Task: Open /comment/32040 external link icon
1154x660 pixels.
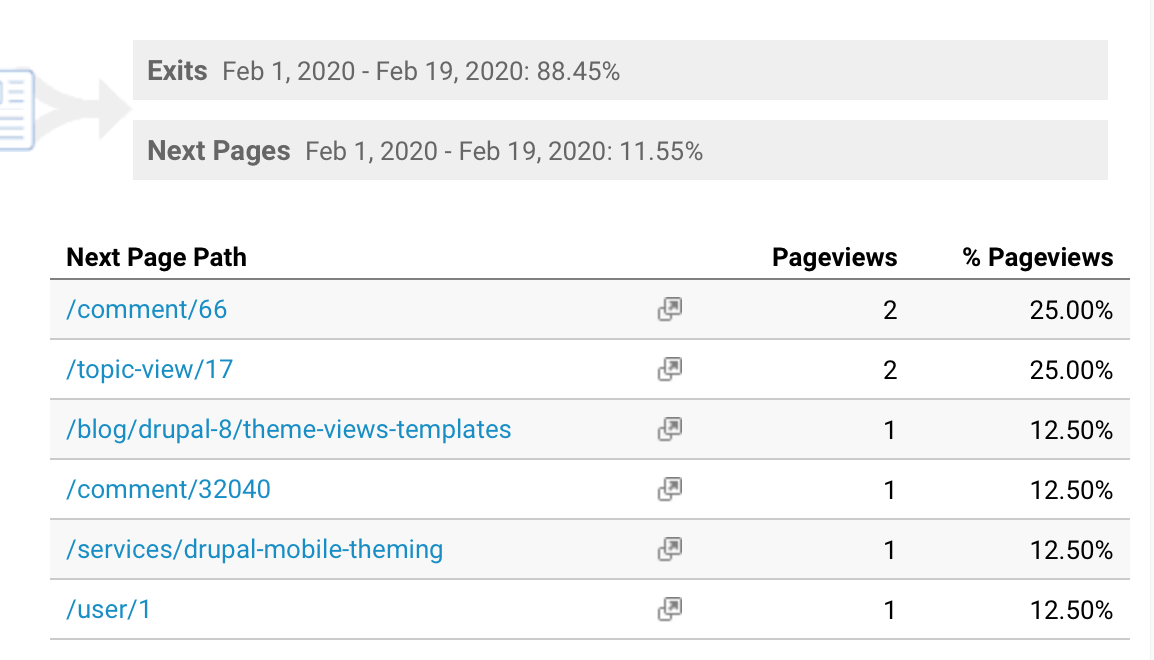Action: [670, 489]
